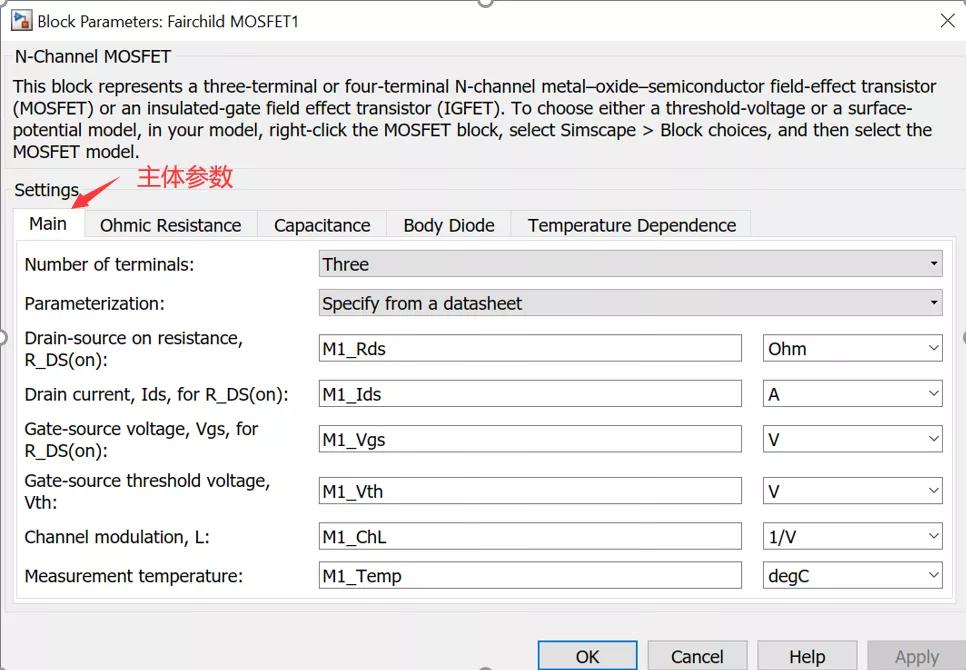966x670 pixels.
Task: Return to the Main tab
Action: point(47,223)
